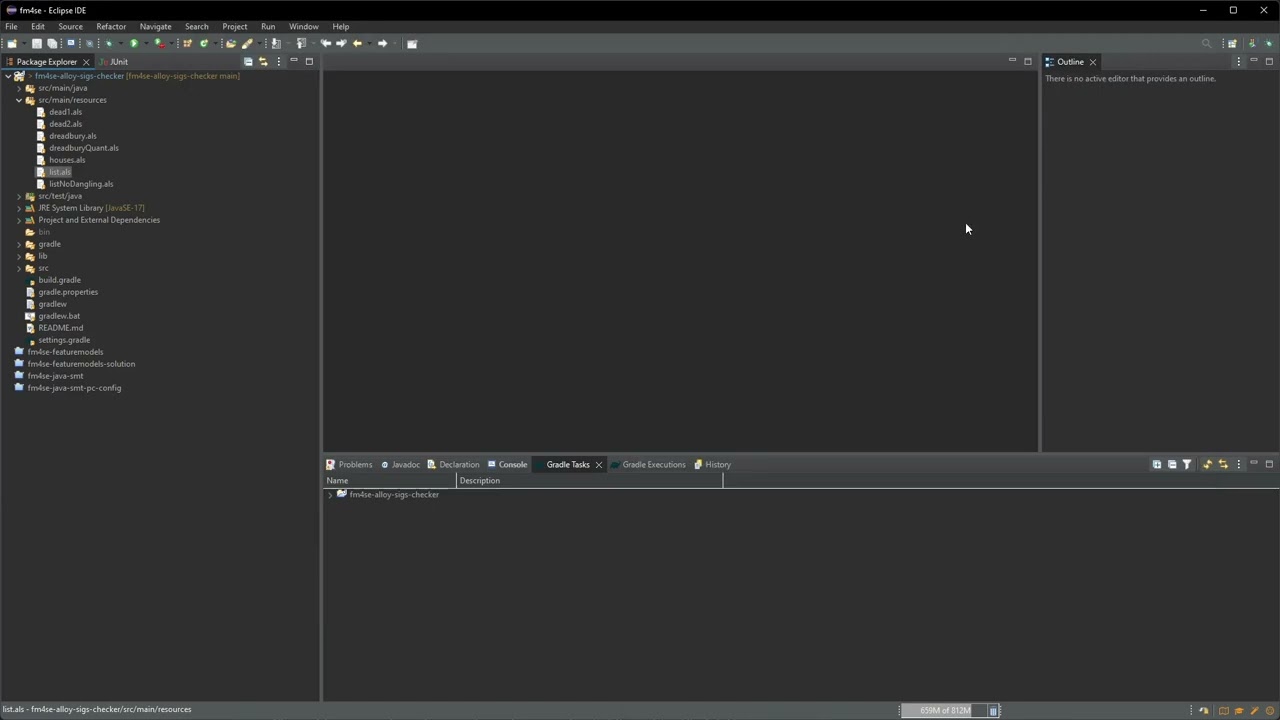Select build.gradle file
The image size is (1280, 720).
[x=59, y=280]
